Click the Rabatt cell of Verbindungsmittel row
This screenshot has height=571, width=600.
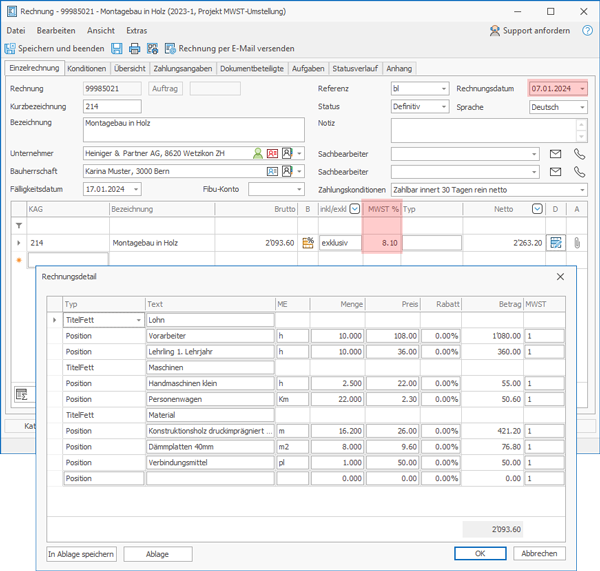pos(440,463)
